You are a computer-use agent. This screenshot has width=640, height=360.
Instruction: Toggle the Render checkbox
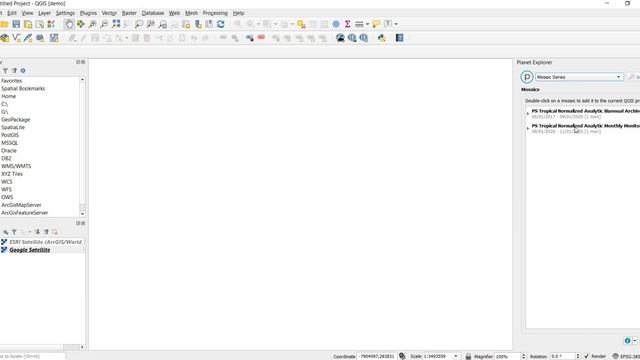[x=587, y=356]
